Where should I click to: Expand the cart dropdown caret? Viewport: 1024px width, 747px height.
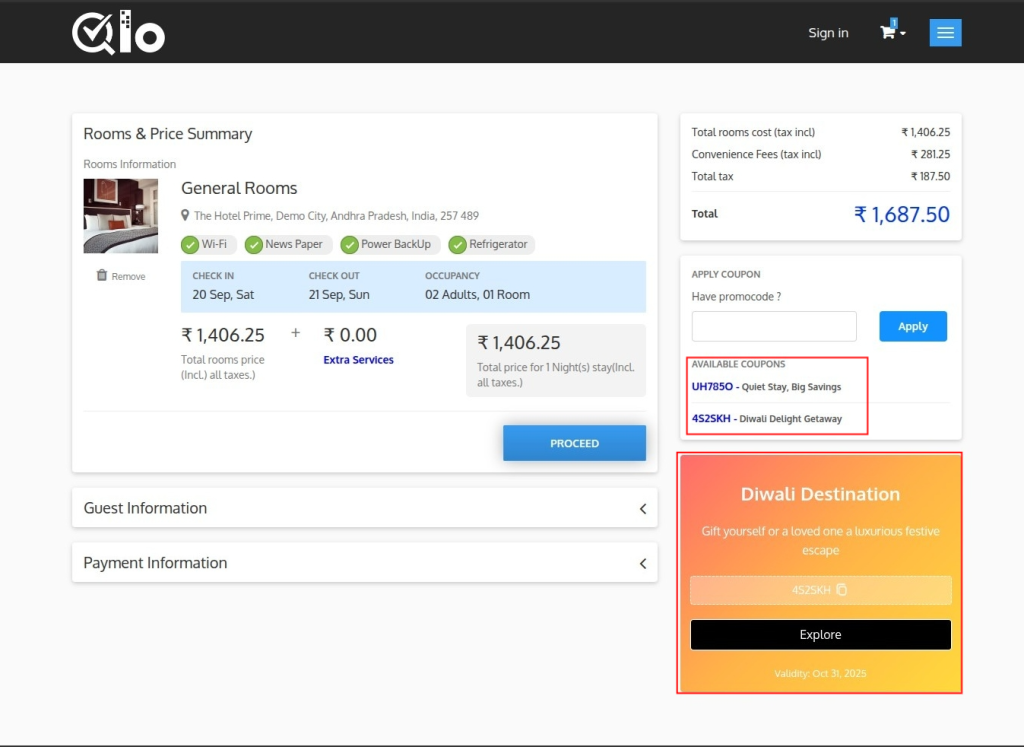coord(903,33)
